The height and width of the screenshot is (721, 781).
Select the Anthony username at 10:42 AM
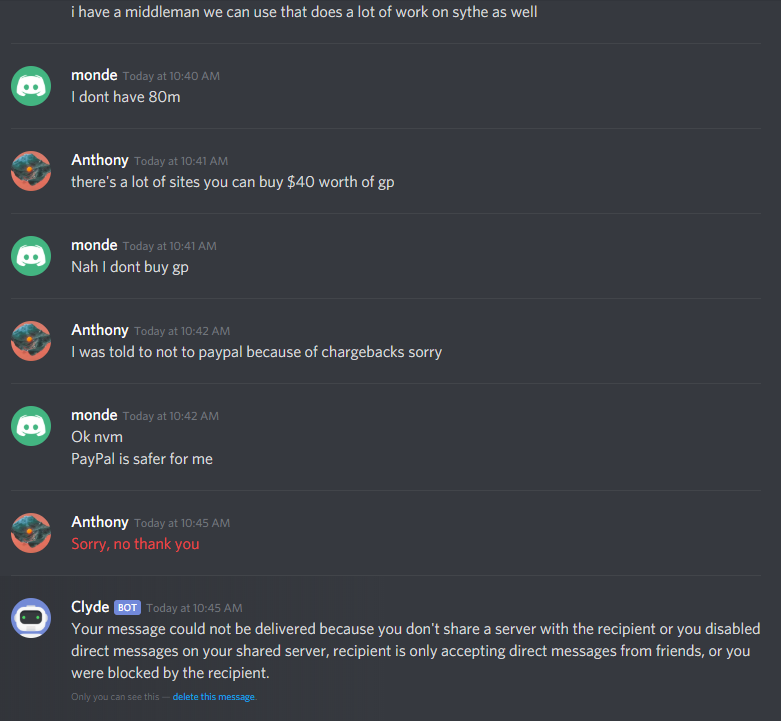coord(100,330)
